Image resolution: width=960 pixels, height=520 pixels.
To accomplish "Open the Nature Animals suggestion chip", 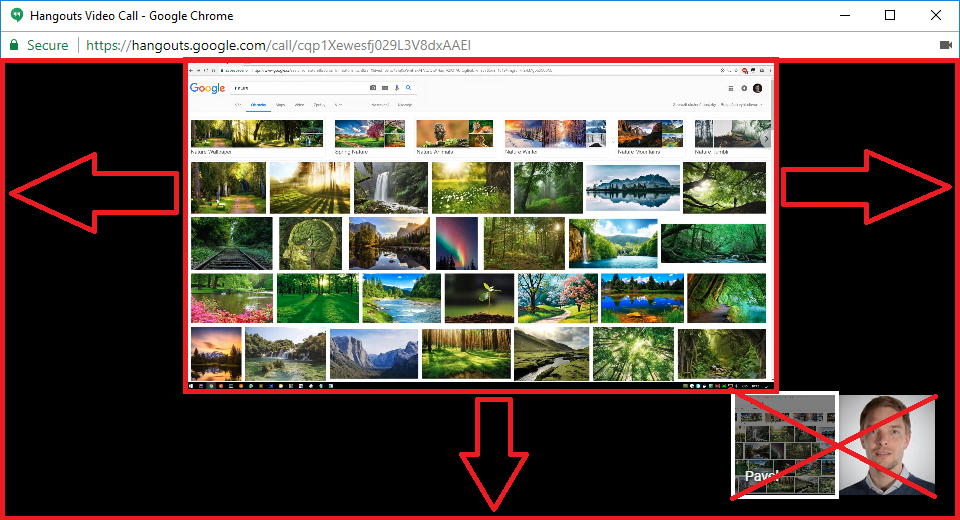I will tap(454, 137).
